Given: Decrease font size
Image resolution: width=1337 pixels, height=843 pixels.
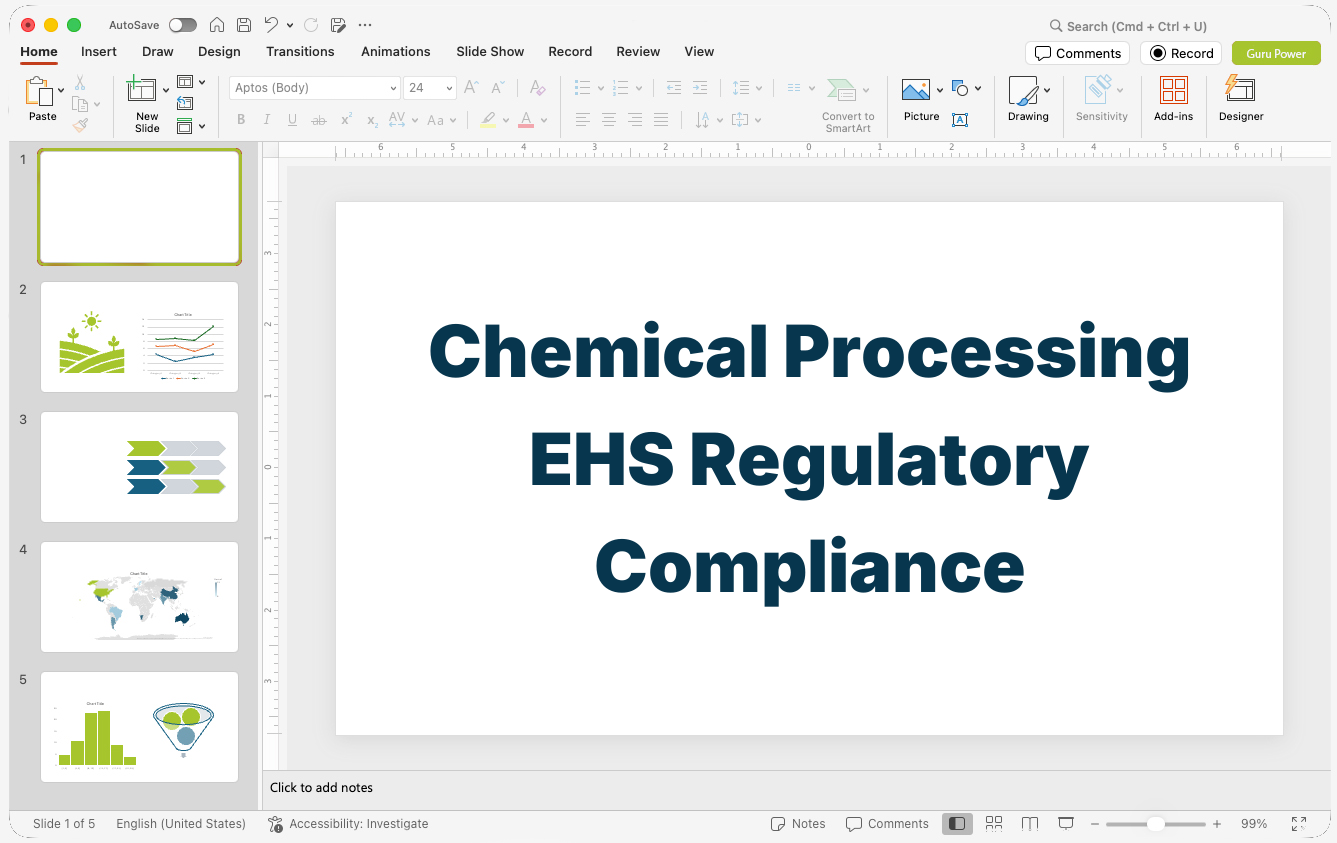Looking at the screenshot, I should click(x=497, y=88).
